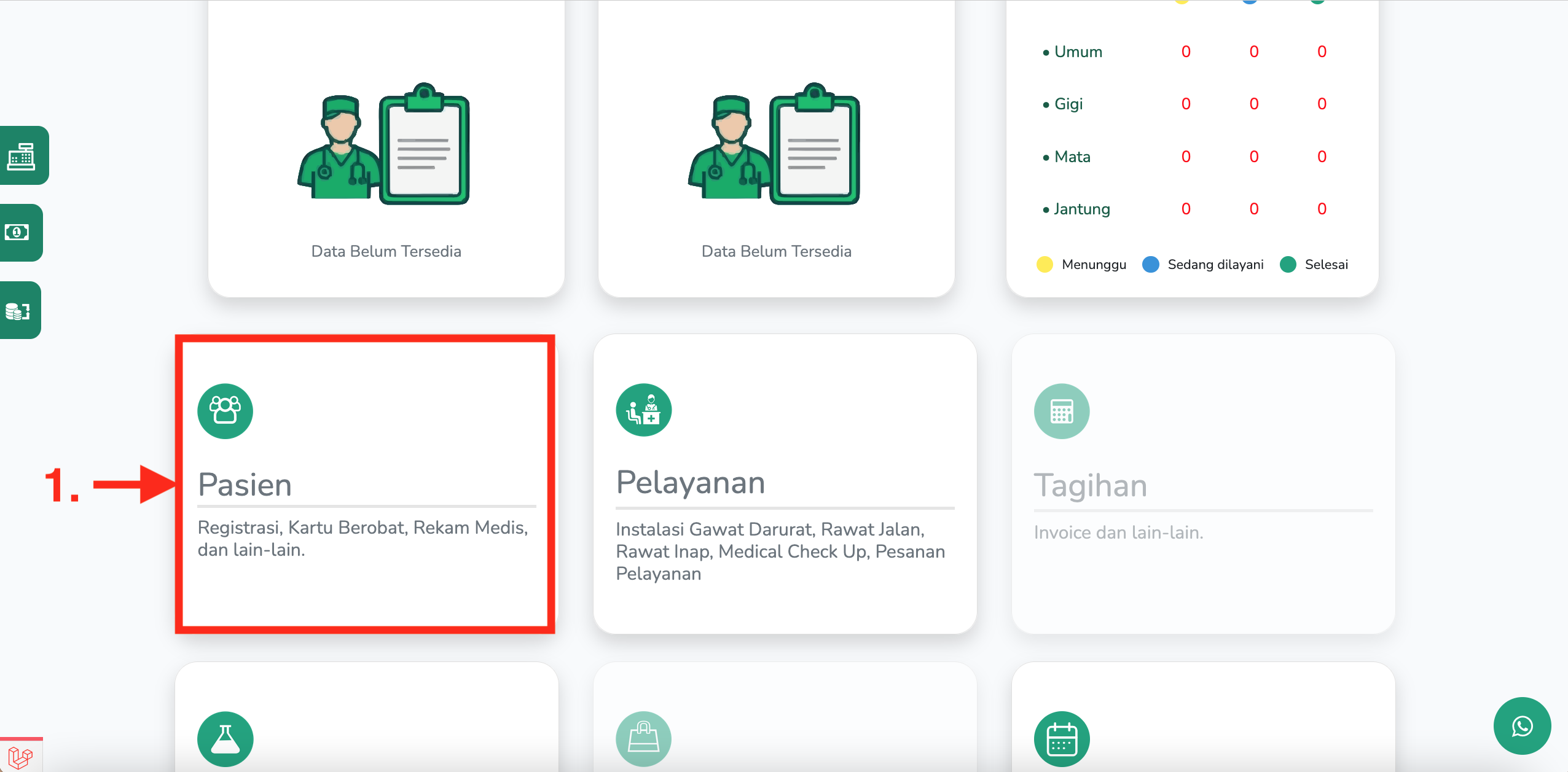Click the green Selesai legend dot
This screenshot has width=1568, height=772.
point(1288,265)
